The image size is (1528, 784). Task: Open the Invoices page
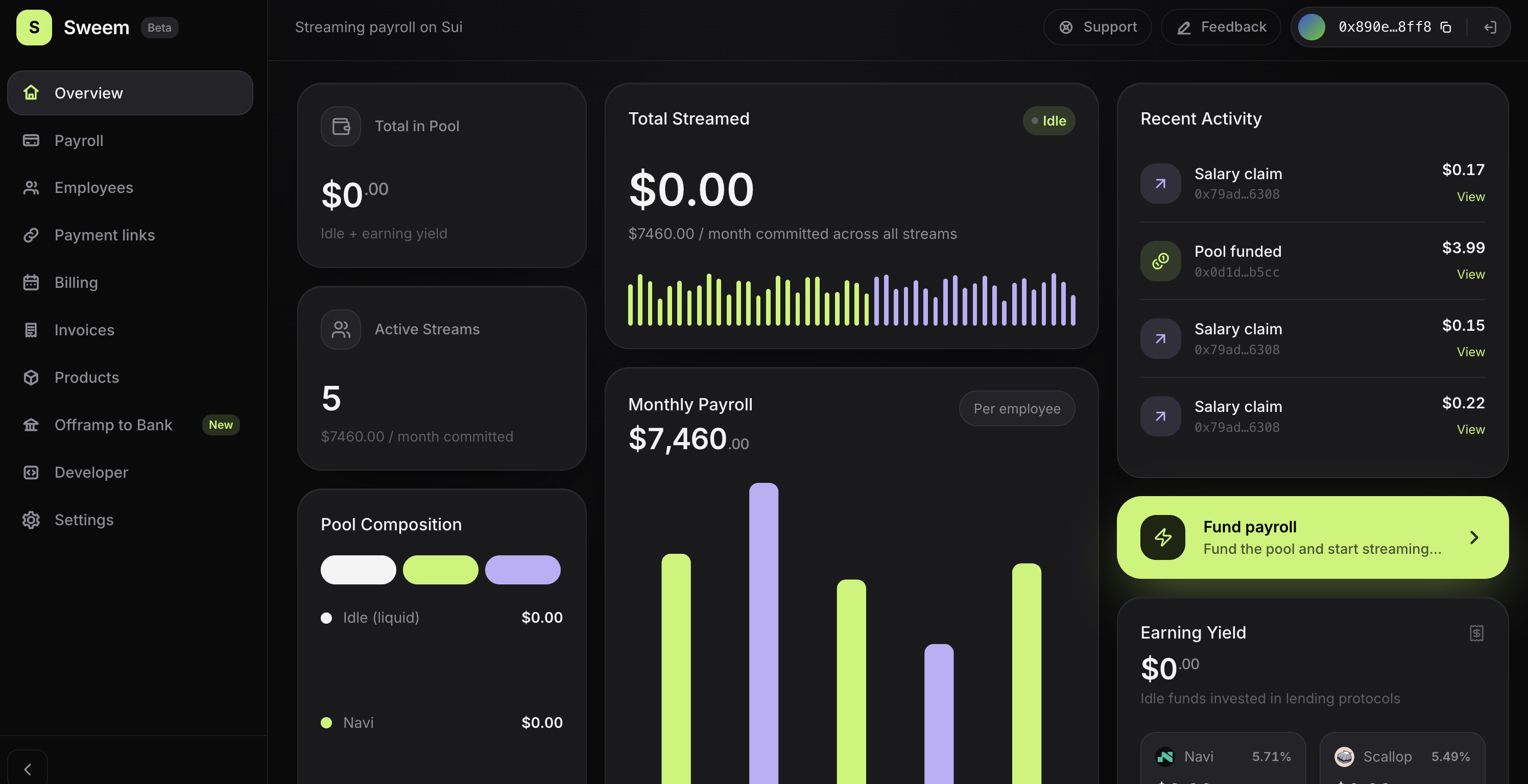point(130,330)
